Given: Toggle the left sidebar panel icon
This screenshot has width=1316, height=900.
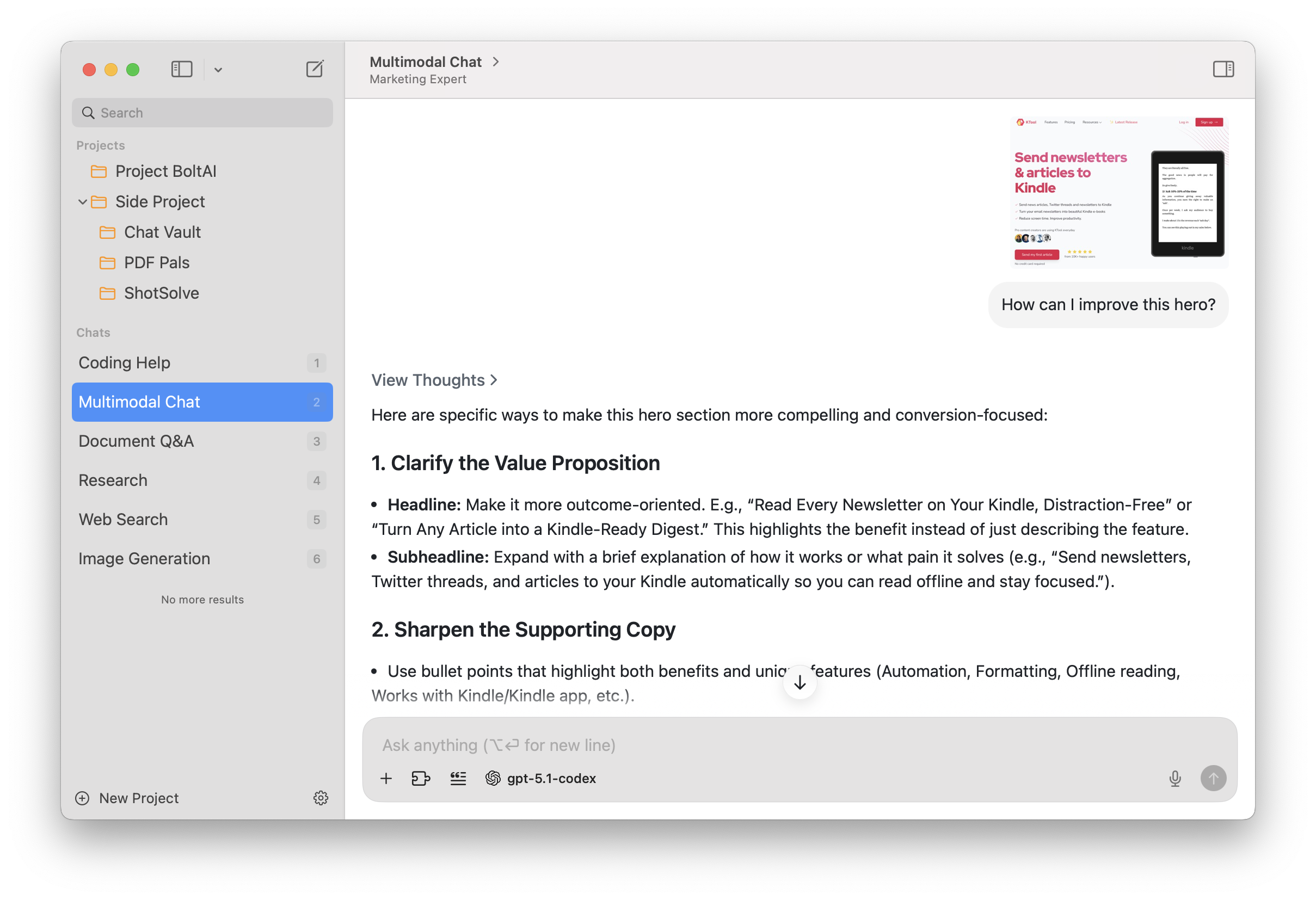Looking at the screenshot, I should pyautogui.click(x=182, y=69).
